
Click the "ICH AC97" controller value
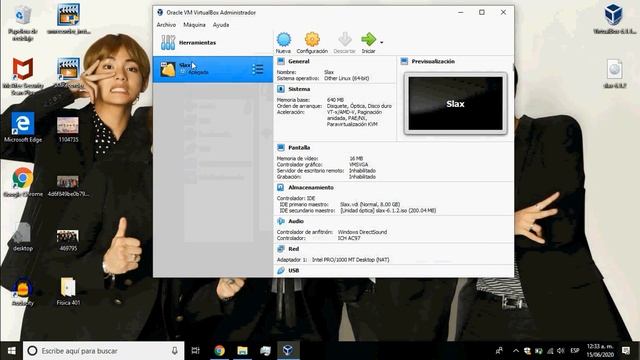point(349,238)
